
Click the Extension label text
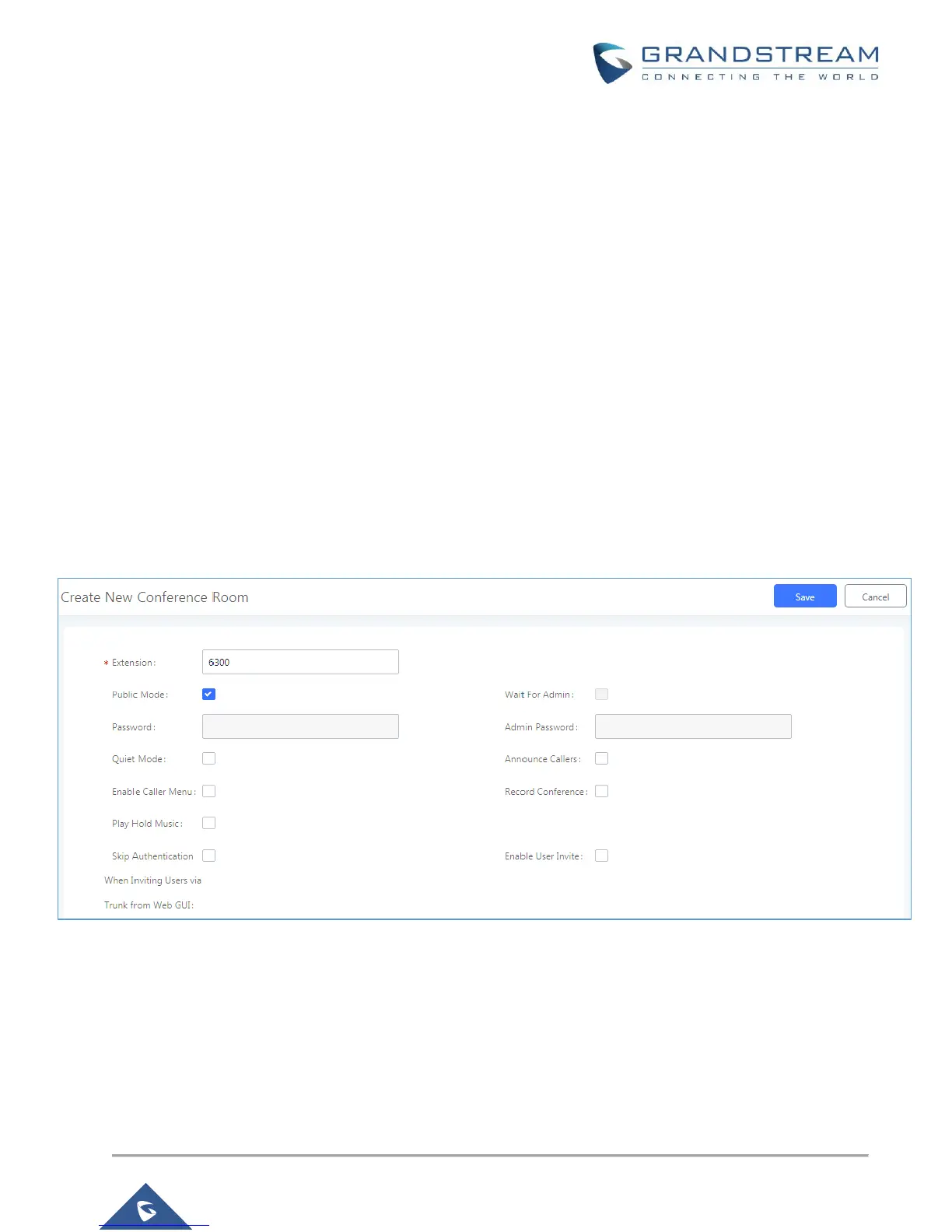[133, 663]
